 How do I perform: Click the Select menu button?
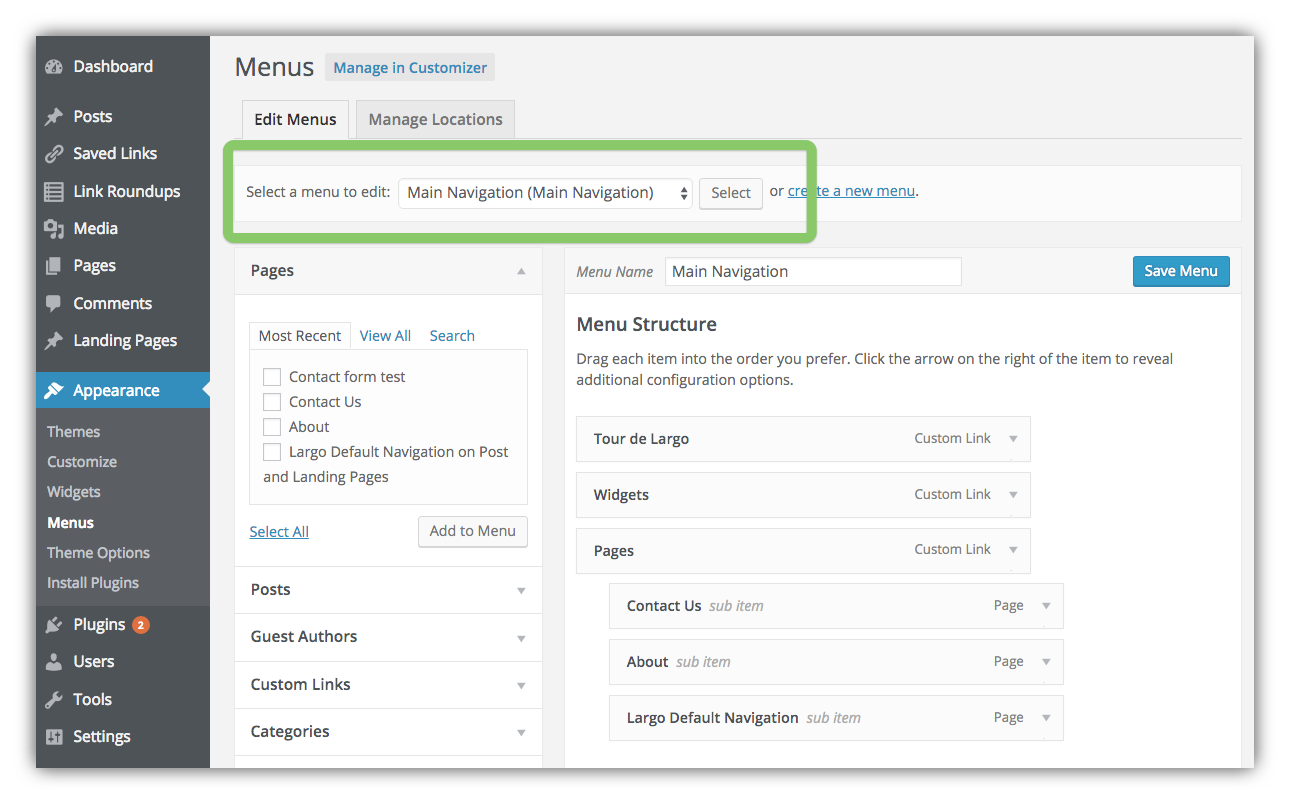coord(731,193)
